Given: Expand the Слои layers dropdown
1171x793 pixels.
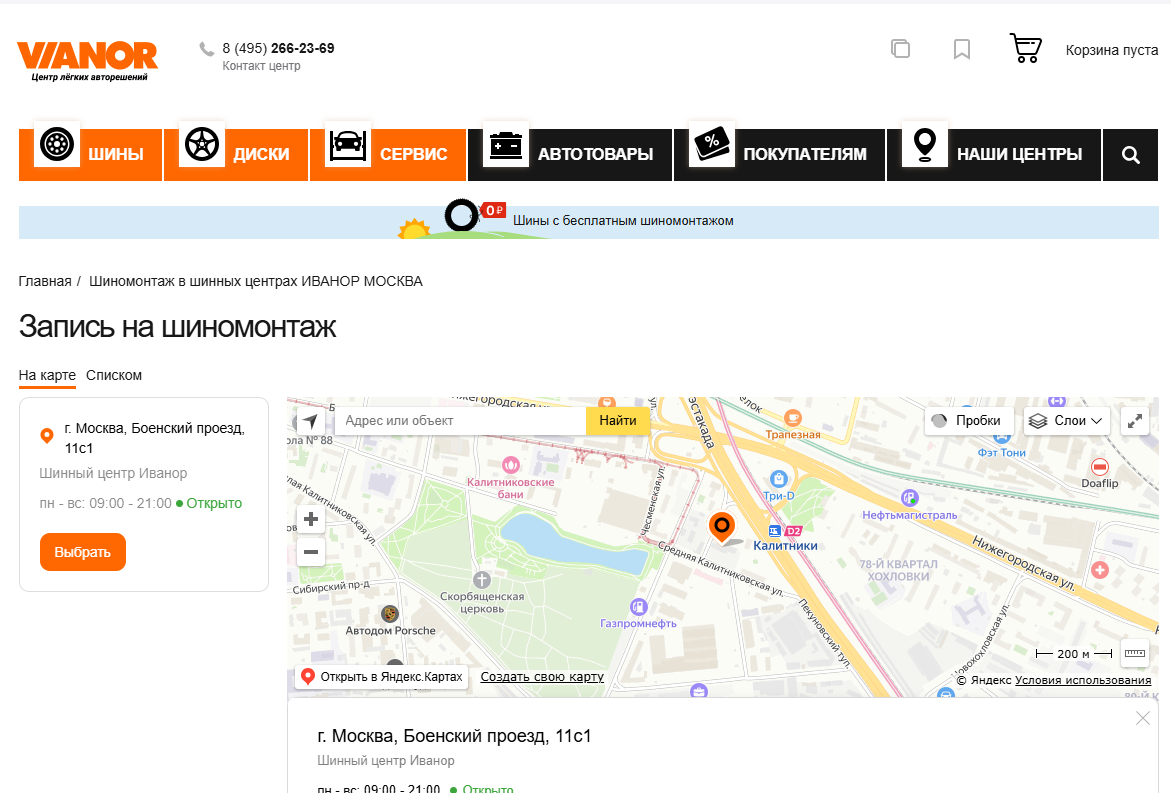Looking at the screenshot, I should tap(1068, 421).
